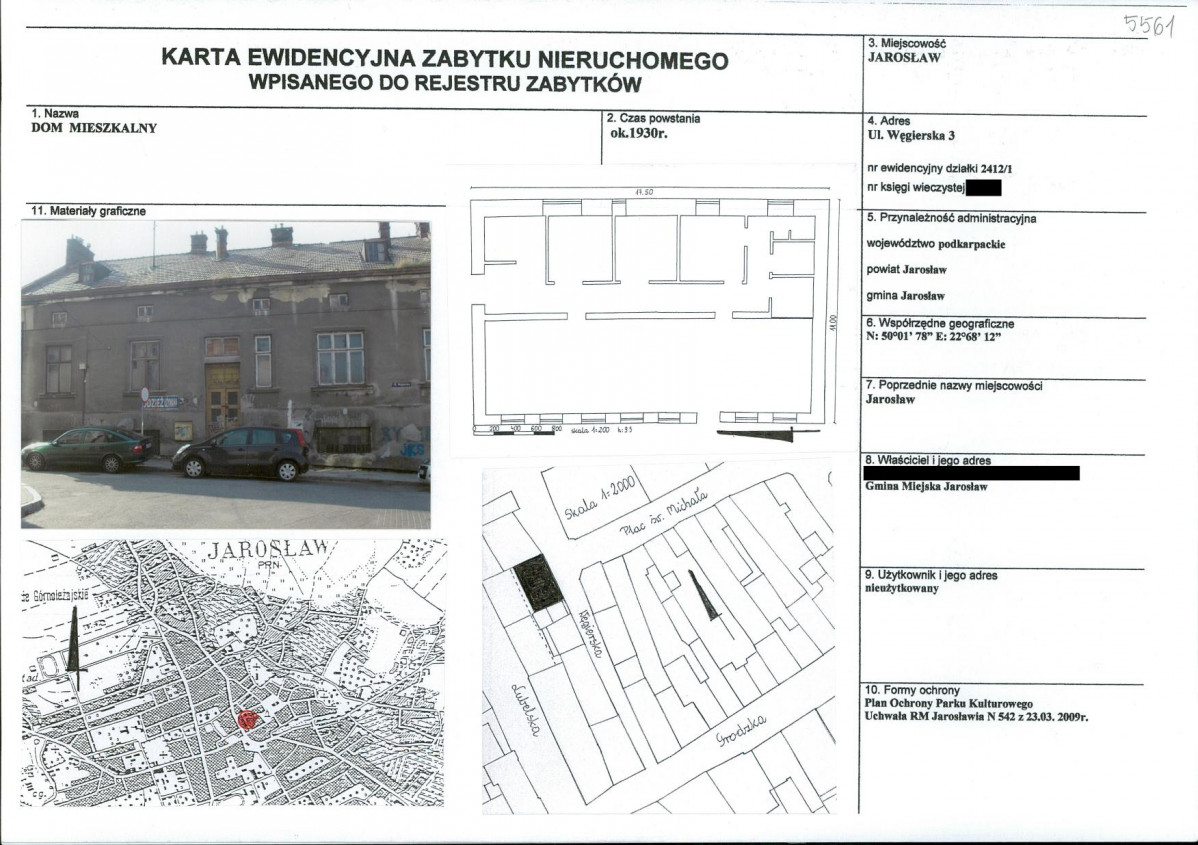Image resolution: width=1198 pixels, height=845 pixels.
Task: Click the '1. Nazwa' field label
Action: click(x=55, y=113)
